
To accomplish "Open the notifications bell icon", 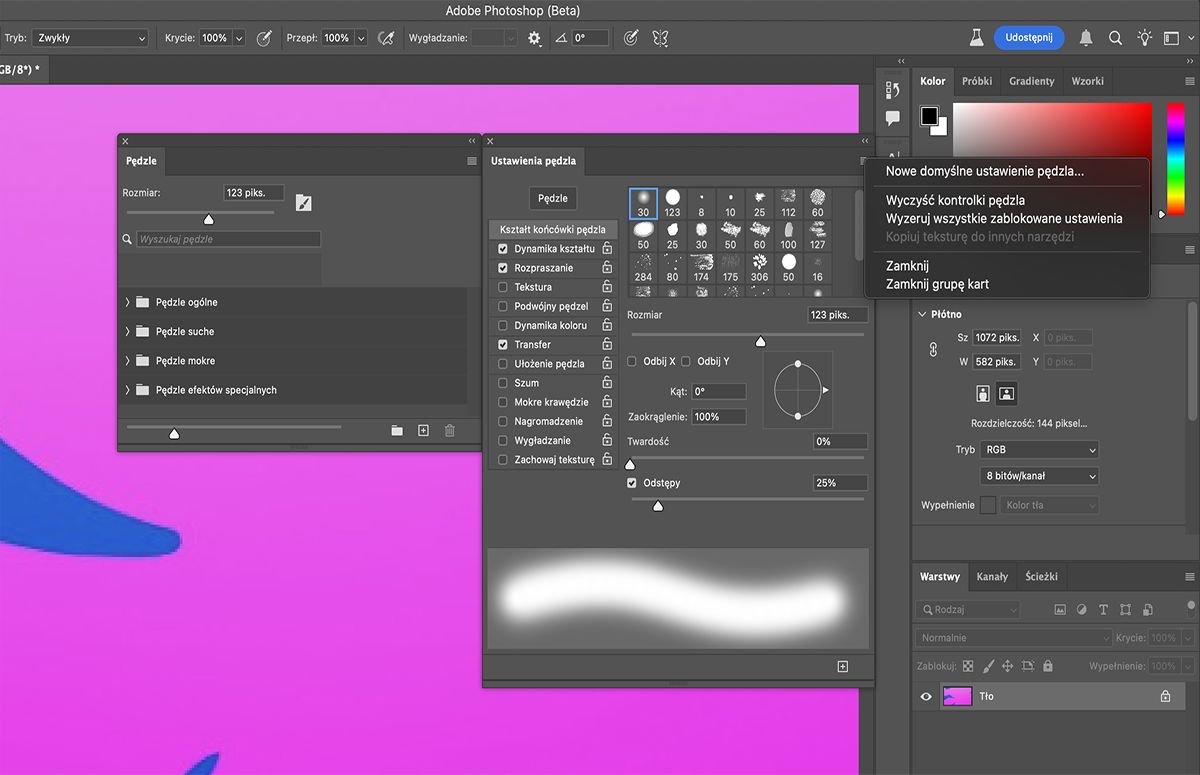I will pos(1085,38).
